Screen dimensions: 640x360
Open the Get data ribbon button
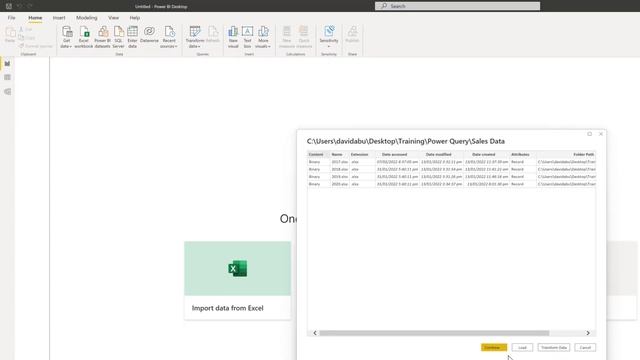point(67,37)
